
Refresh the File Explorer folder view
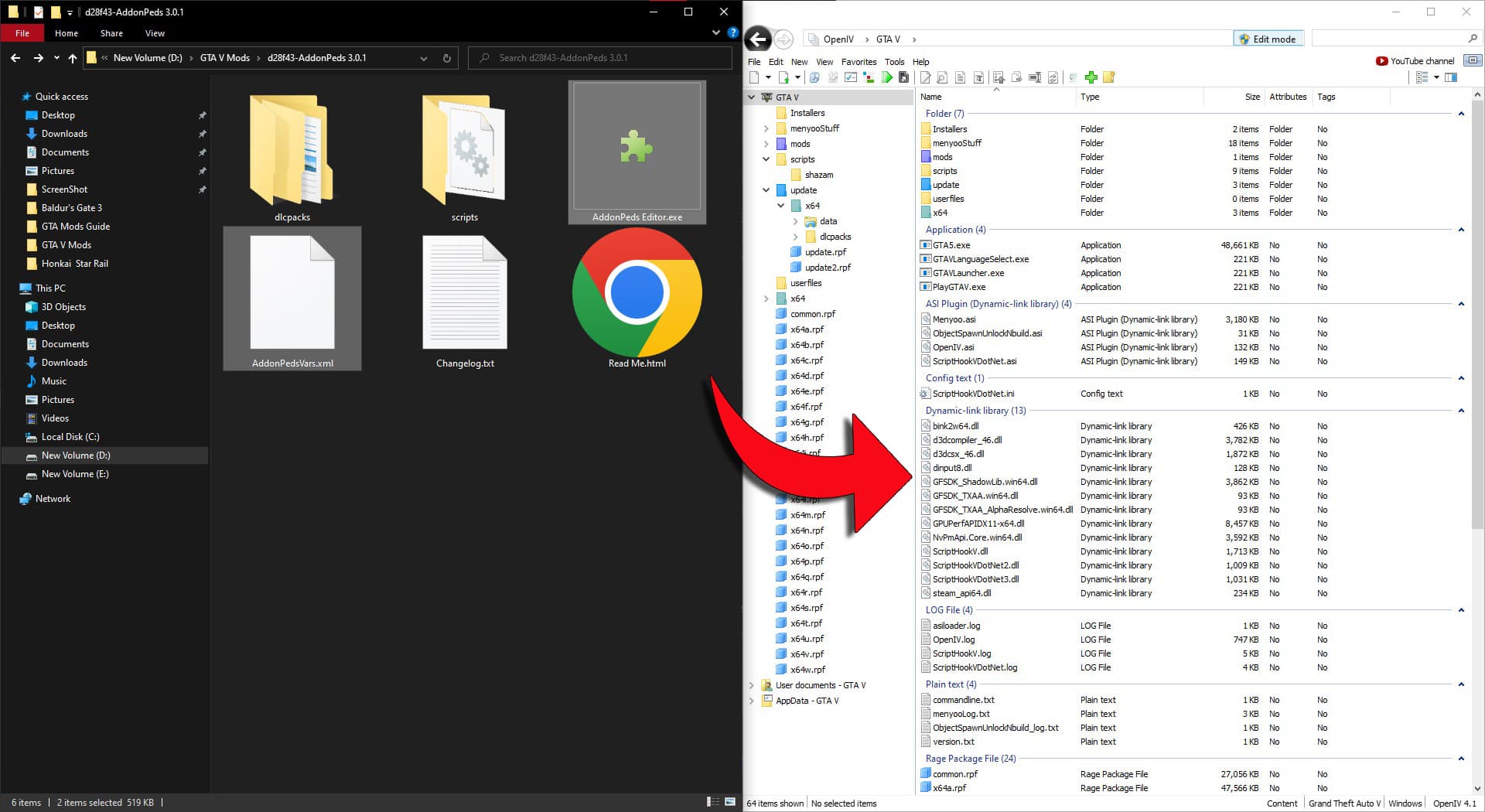[446, 58]
